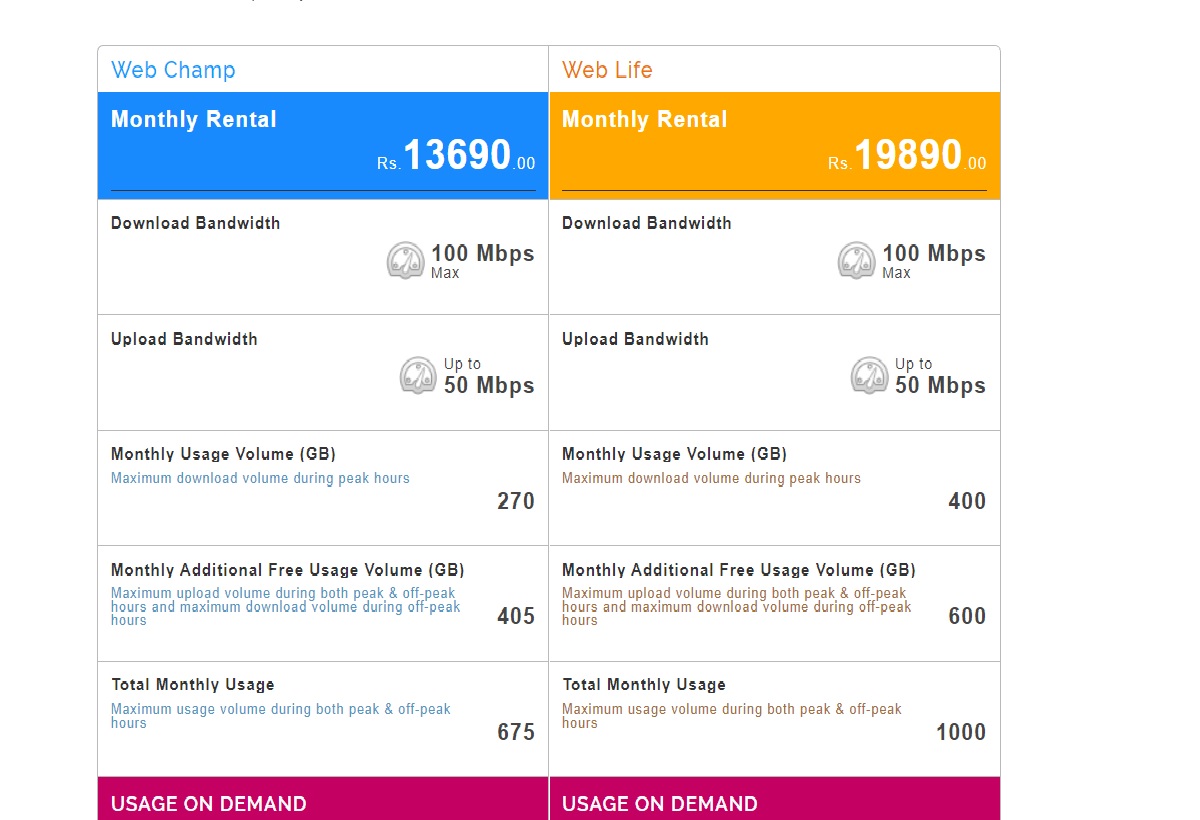Select the Web Champ plan title
This screenshot has height=820, width=1200.
coord(173,70)
